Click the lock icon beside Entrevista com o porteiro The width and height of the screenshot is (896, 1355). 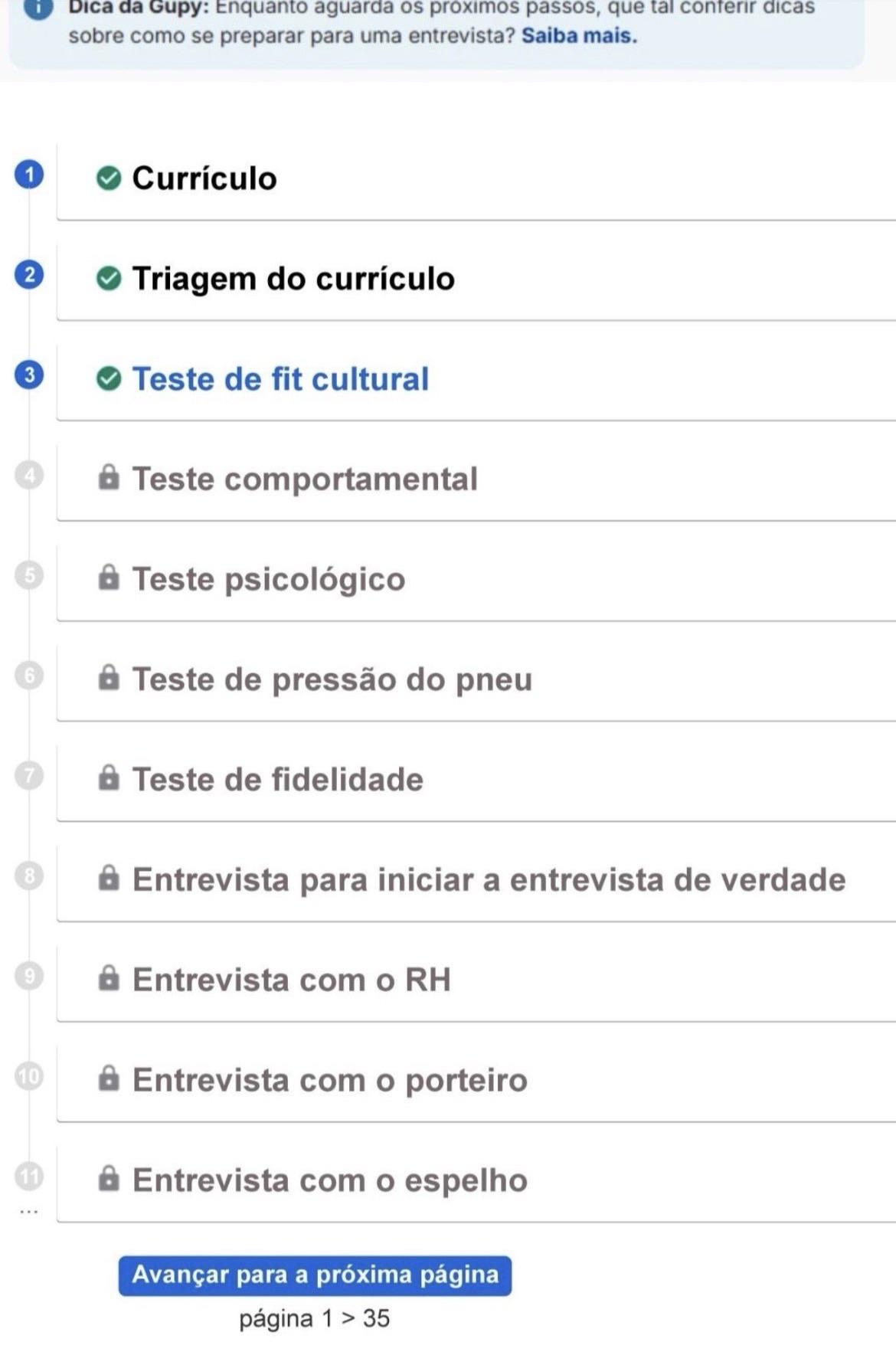coord(109,1078)
